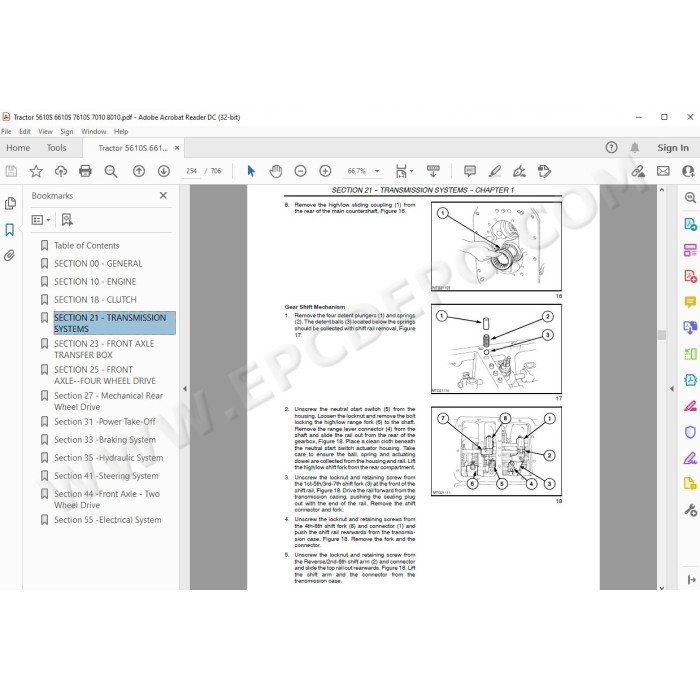Click the new bookmark icon

pyautogui.click(x=67, y=220)
